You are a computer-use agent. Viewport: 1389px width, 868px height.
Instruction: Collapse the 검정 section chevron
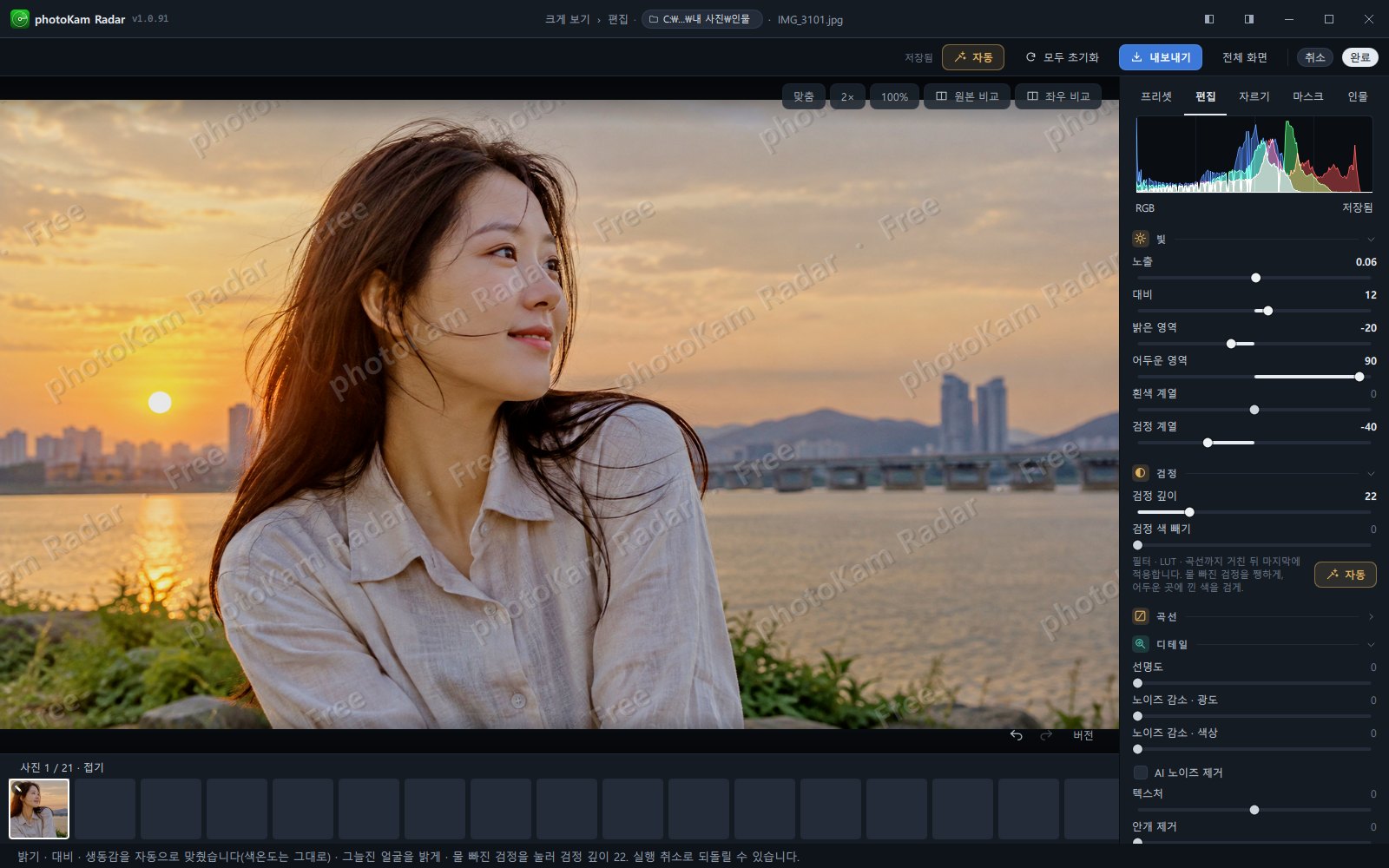pos(1371,473)
